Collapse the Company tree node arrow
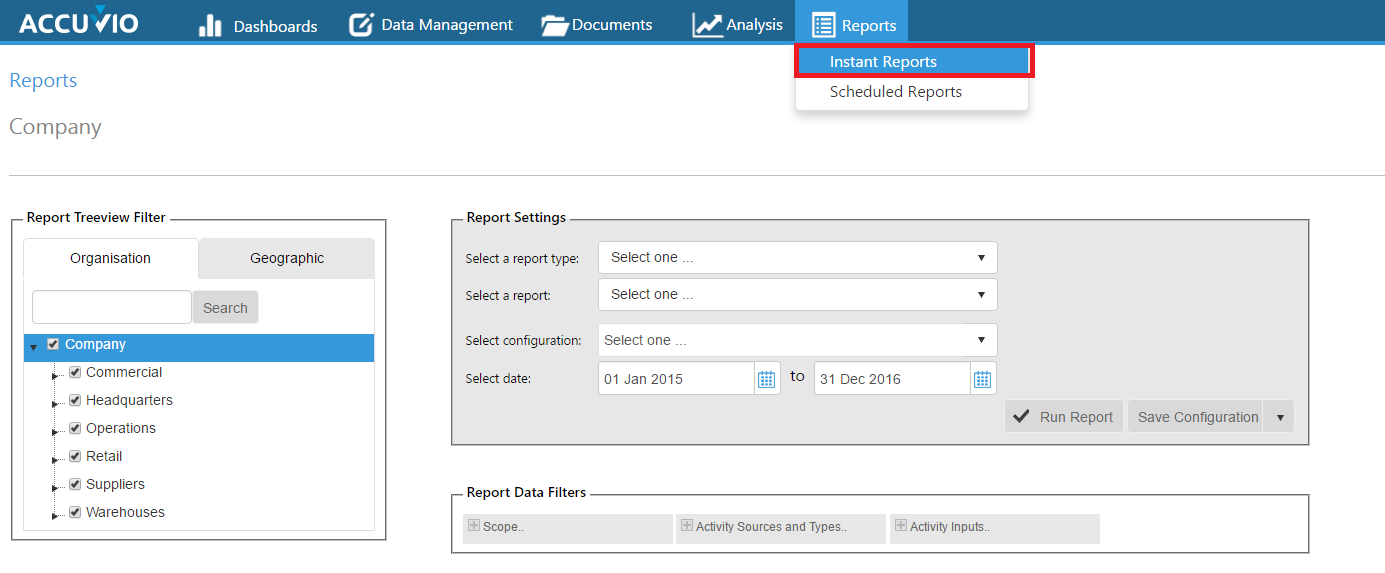The height and width of the screenshot is (573, 1385). 34,347
